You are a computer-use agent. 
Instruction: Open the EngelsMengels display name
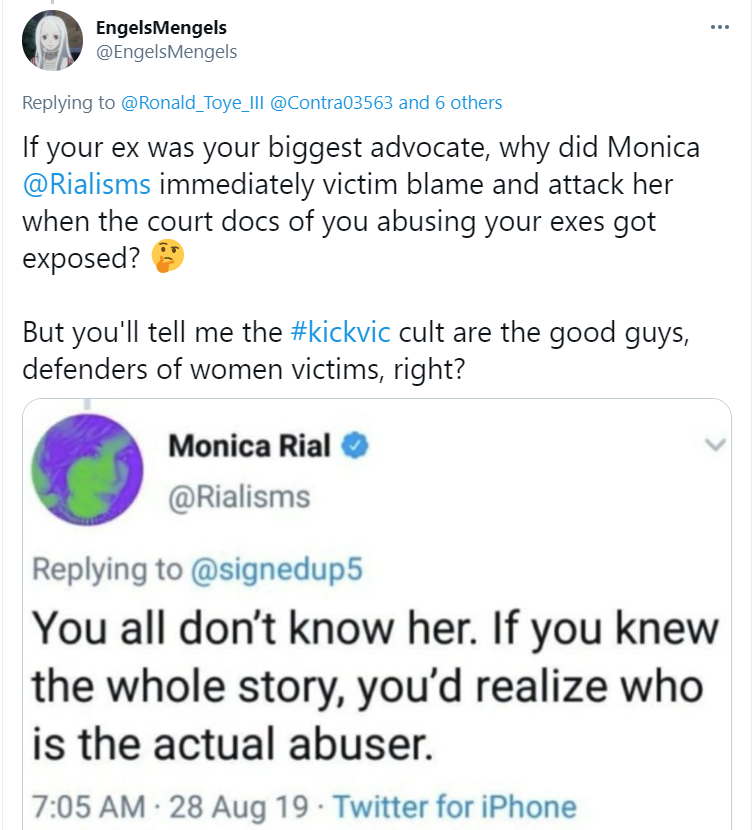tap(161, 28)
